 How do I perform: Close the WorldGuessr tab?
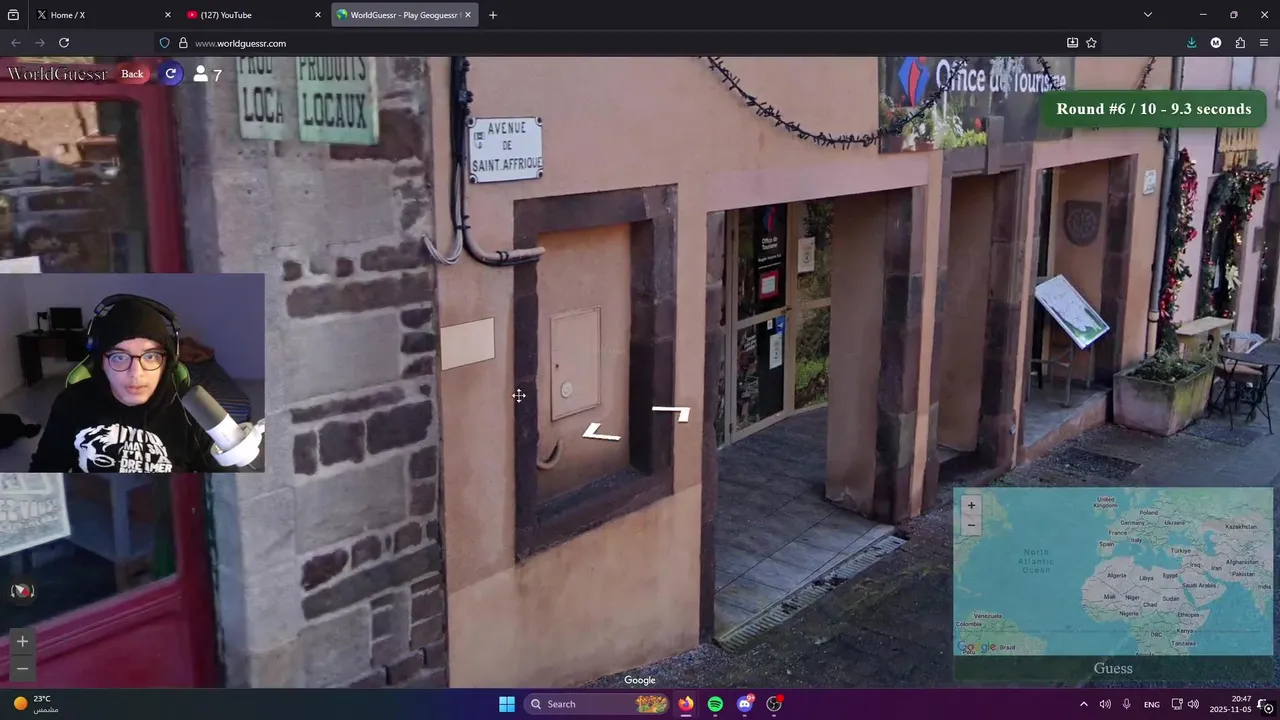pos(467,15)
